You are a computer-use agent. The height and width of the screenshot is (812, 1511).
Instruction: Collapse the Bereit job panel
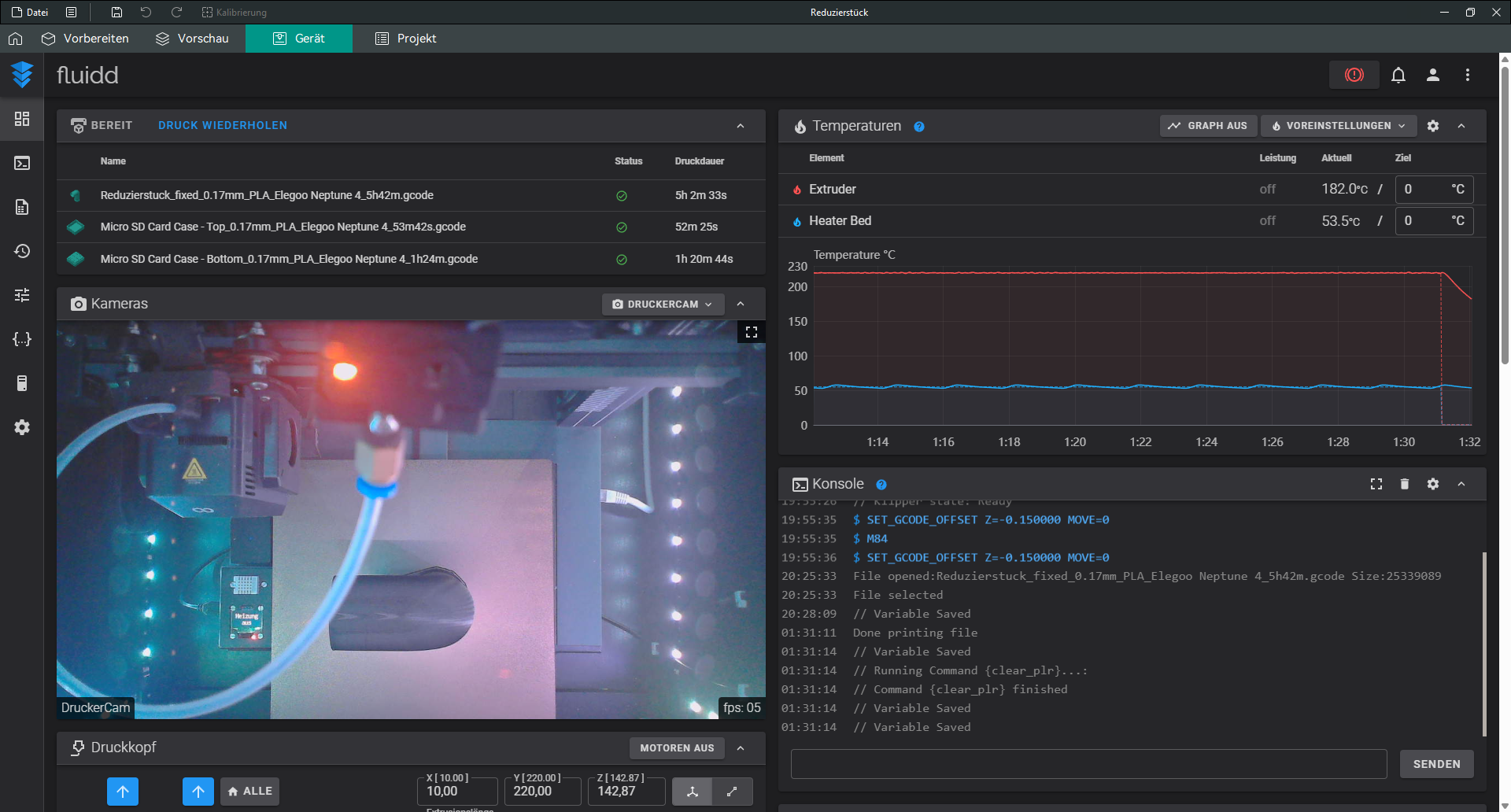[x=741, y=126]
